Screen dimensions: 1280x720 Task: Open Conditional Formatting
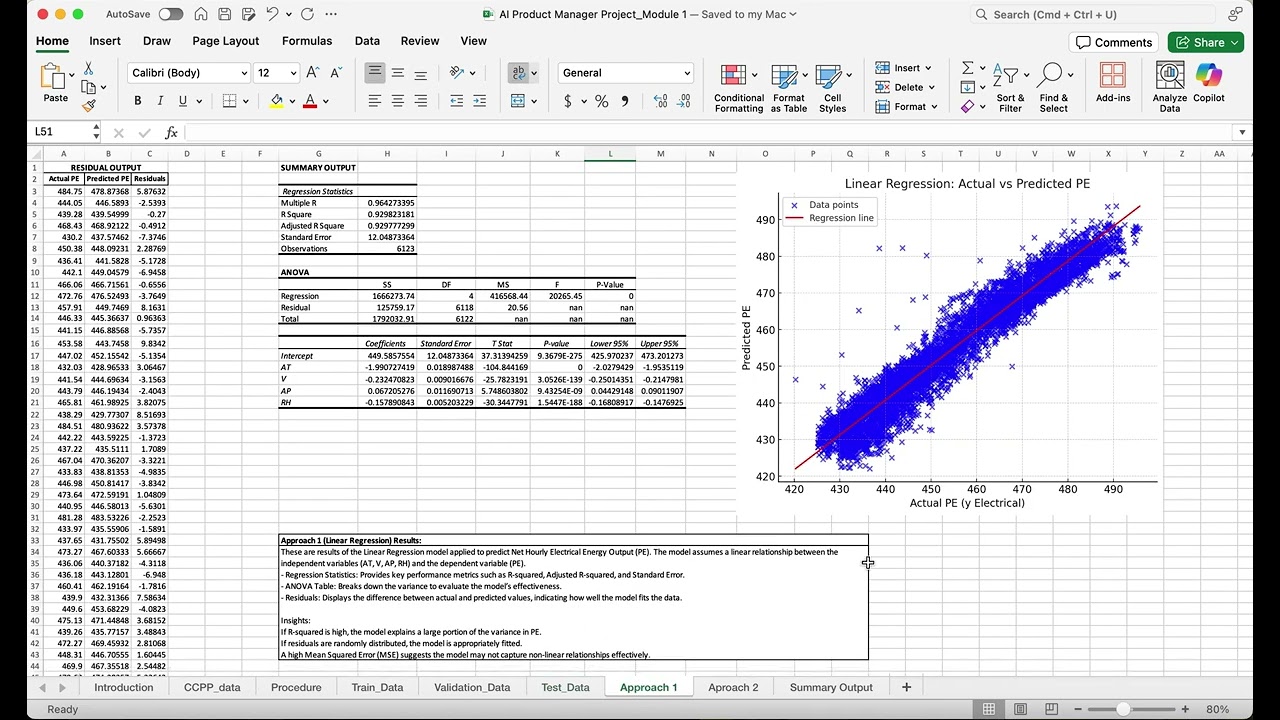click(739, 88)
